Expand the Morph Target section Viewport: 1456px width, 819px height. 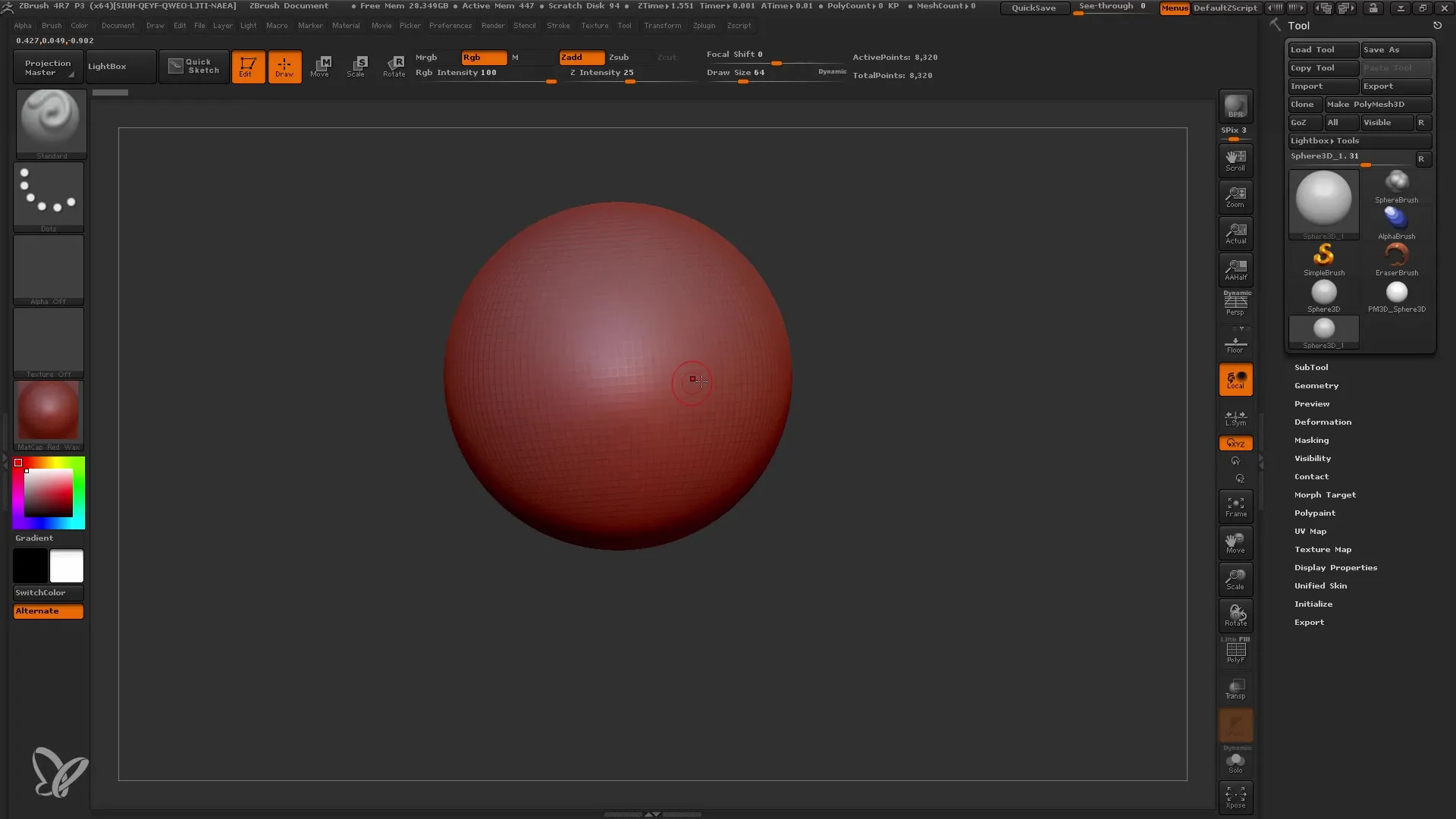[1325, 494]
